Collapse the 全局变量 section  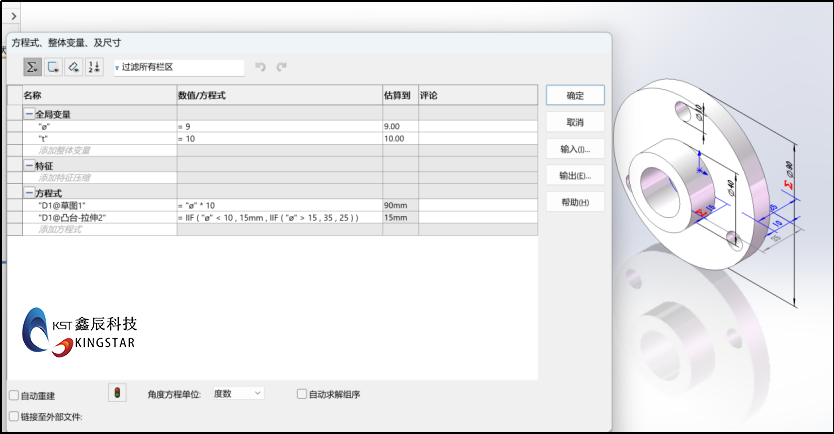(14, 114)
